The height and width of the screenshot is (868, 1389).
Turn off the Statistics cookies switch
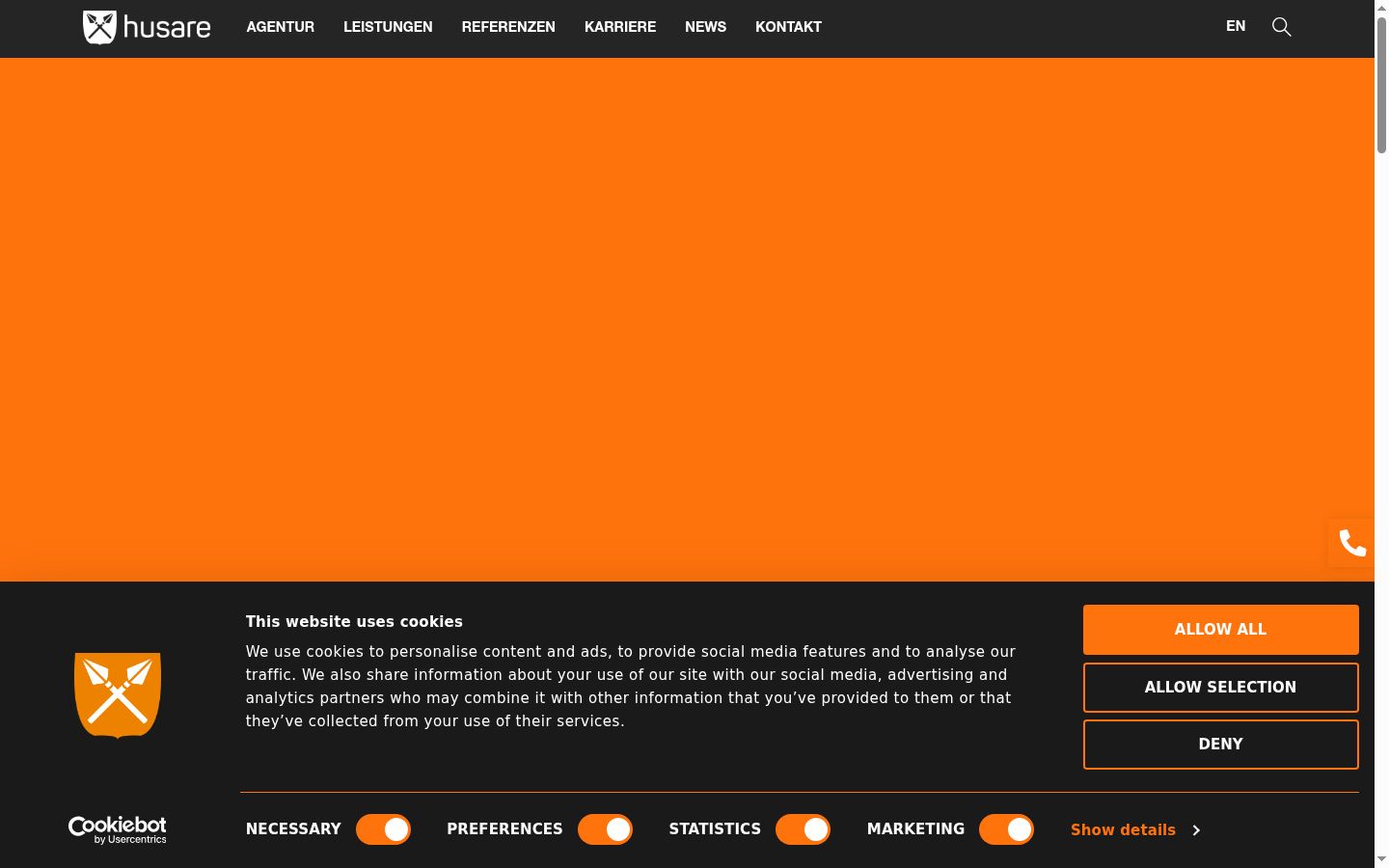[x=803, y=829]
